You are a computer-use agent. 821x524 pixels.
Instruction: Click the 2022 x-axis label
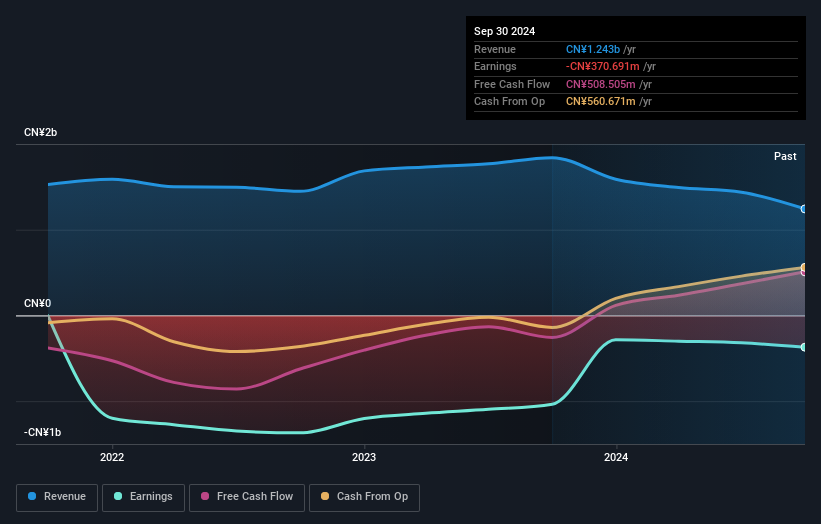pos(112,457)
